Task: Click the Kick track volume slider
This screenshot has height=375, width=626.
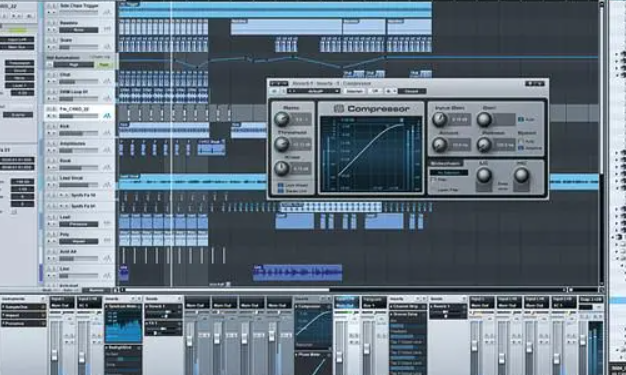Action: click(78, 133)
